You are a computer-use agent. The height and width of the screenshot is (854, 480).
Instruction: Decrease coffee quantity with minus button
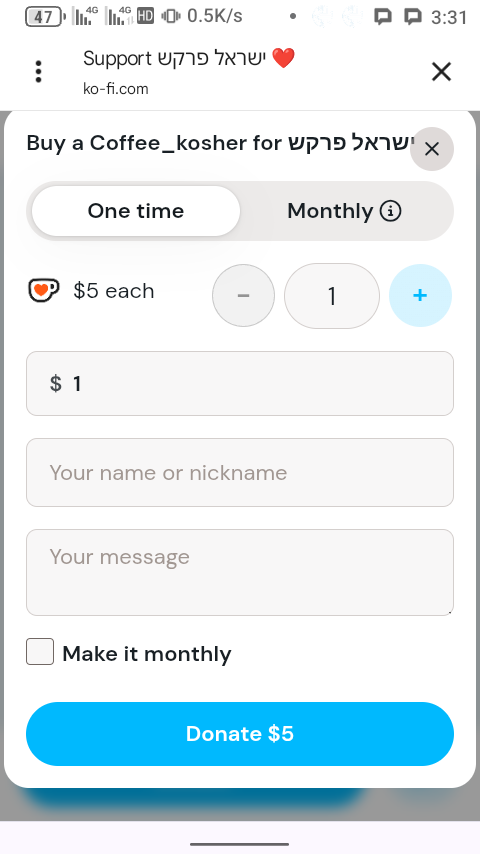point(244,295)
